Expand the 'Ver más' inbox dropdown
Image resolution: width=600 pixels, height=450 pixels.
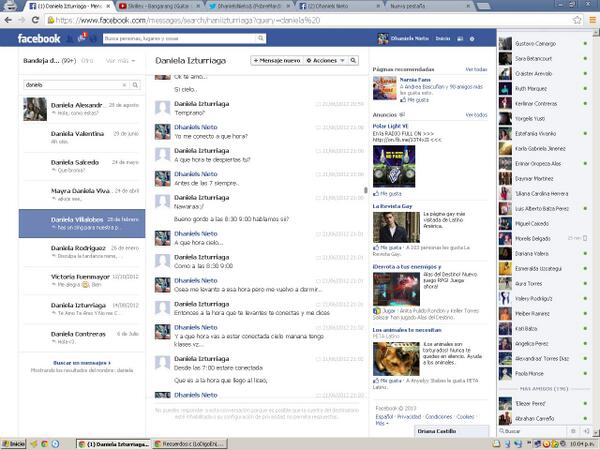[x=120, y=61]
